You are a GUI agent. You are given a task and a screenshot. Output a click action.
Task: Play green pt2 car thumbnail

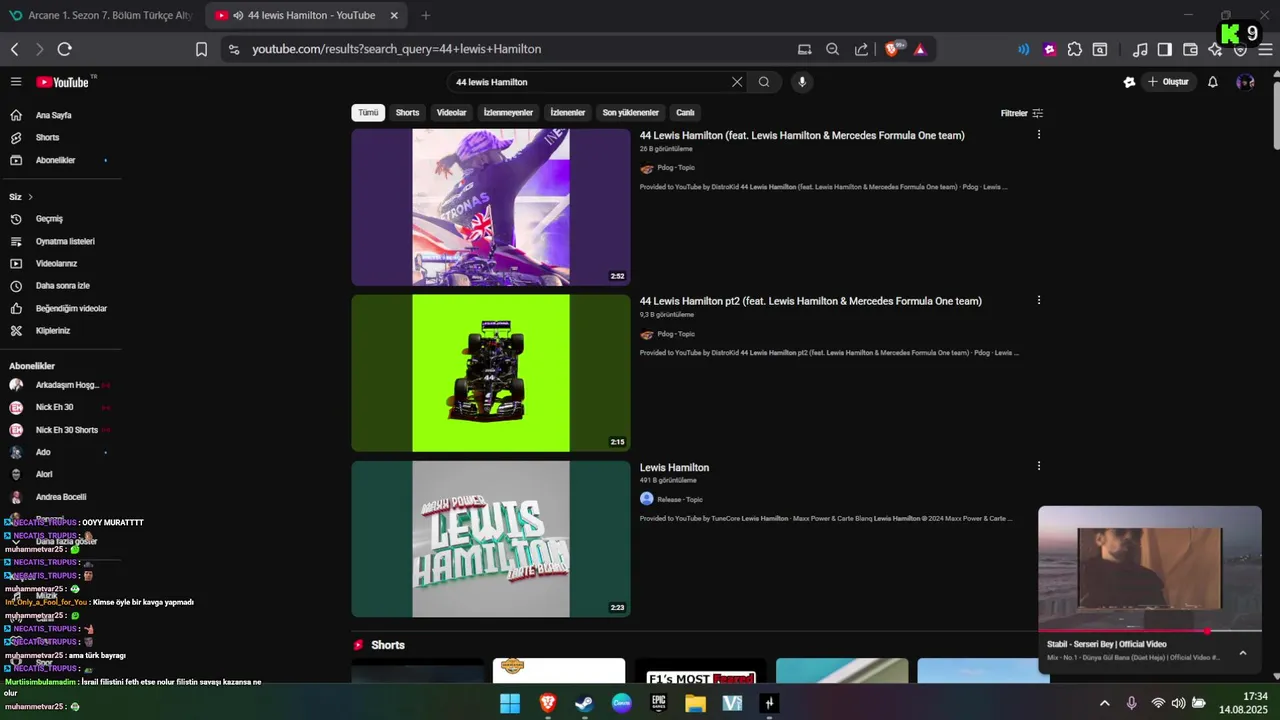pos(491,373)
